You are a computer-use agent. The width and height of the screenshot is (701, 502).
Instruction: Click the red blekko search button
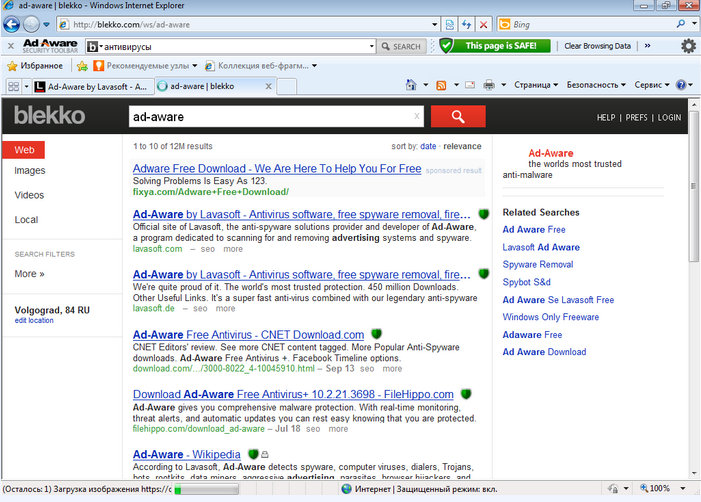coord(458,116)
